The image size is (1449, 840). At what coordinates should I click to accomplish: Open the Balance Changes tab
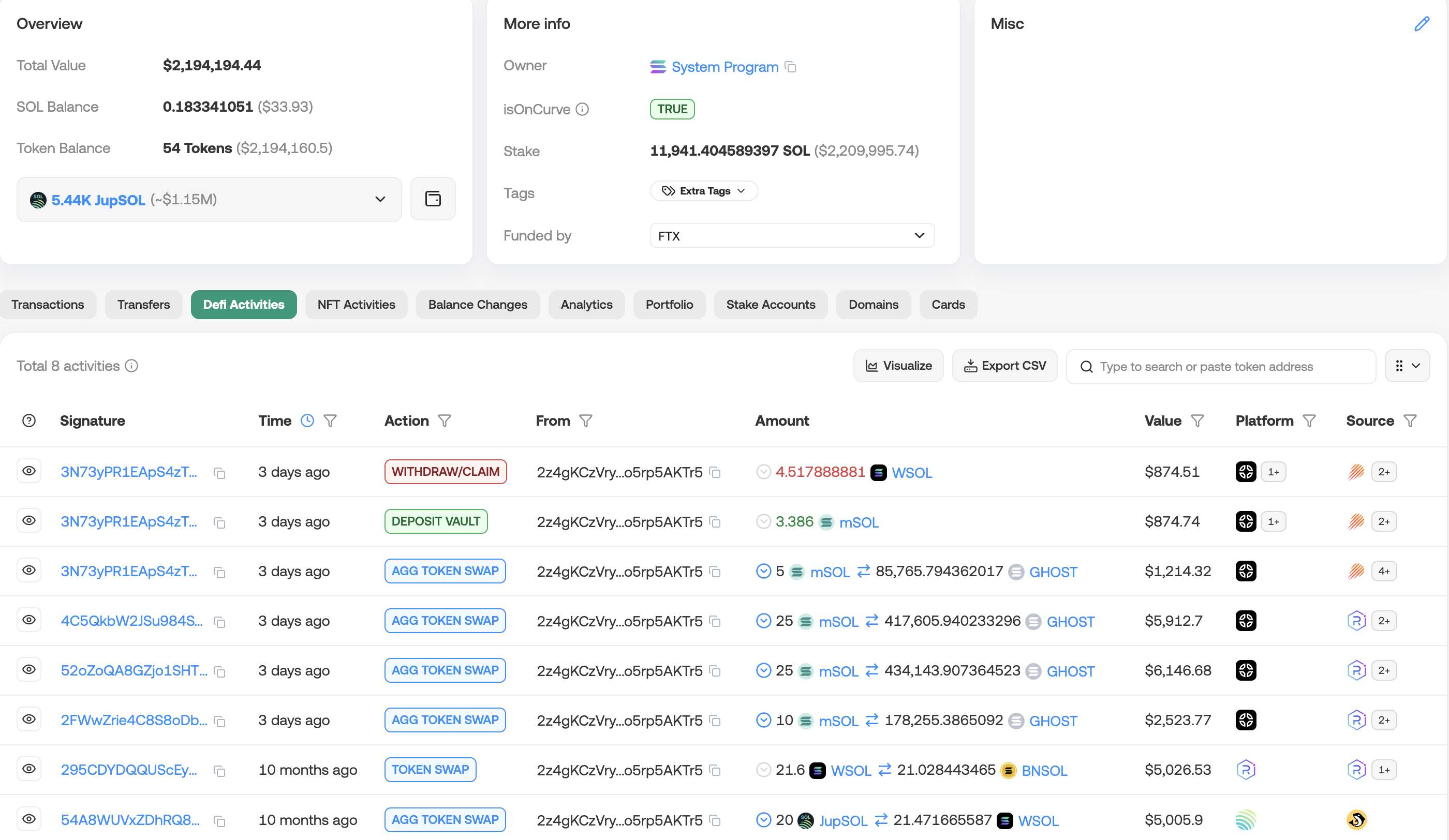coord(477,305)
